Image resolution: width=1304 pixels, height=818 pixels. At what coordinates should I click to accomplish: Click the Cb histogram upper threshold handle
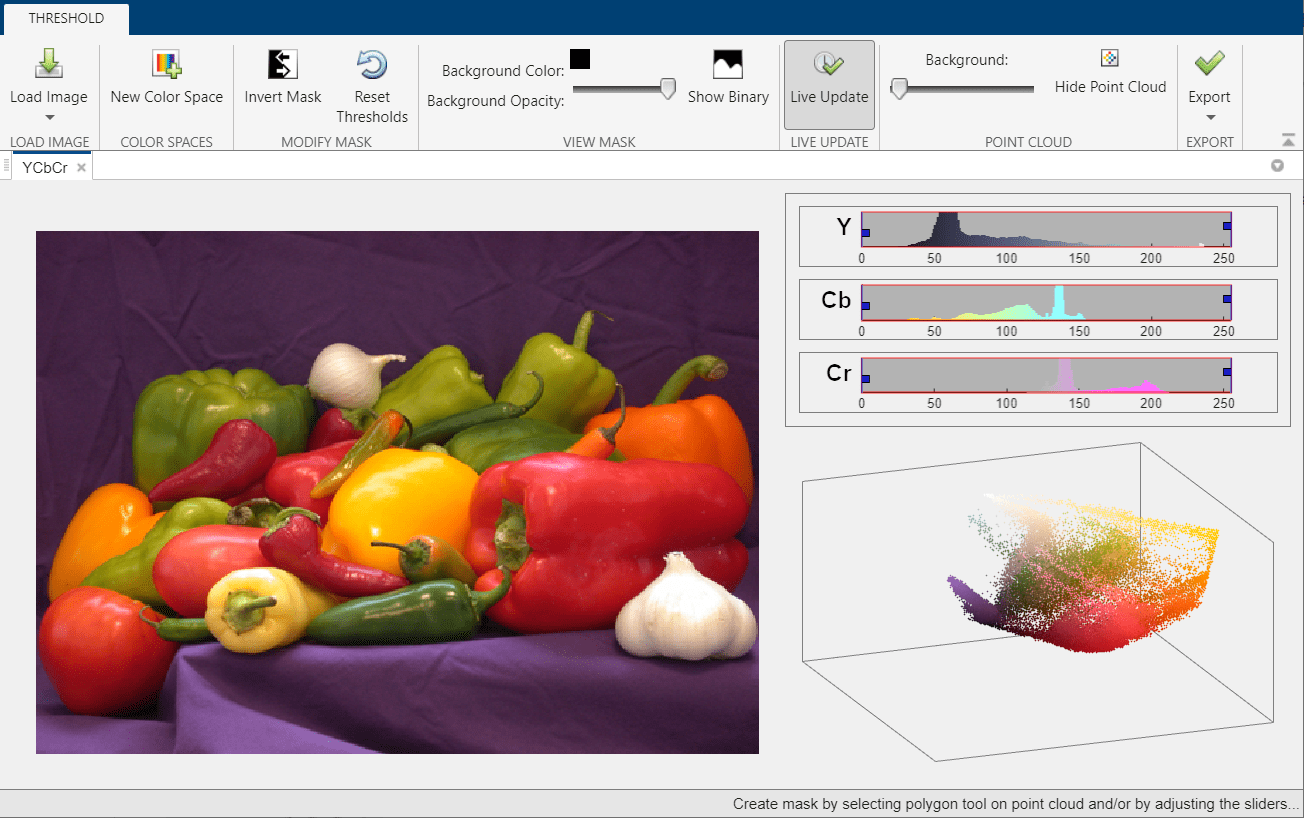1227,299
